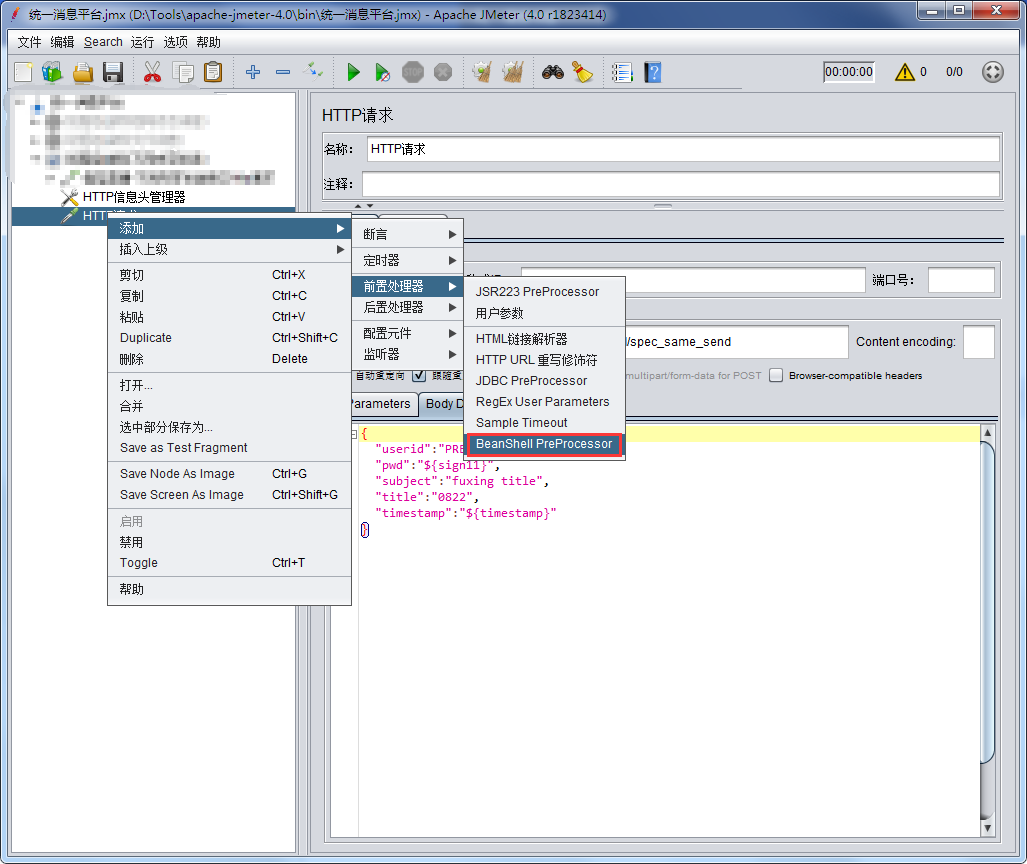Expand the 定时器 submenu
Image resolution: width=1027 pixels, height=864 pixels.
tap(408, 261)
